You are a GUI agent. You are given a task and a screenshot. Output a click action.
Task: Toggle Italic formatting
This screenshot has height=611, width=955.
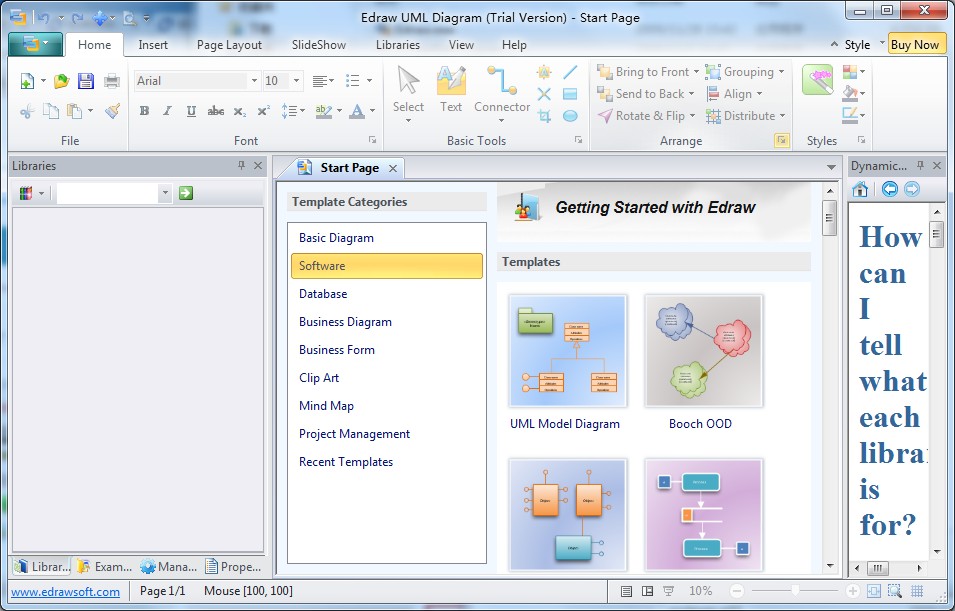pos(167,111)
